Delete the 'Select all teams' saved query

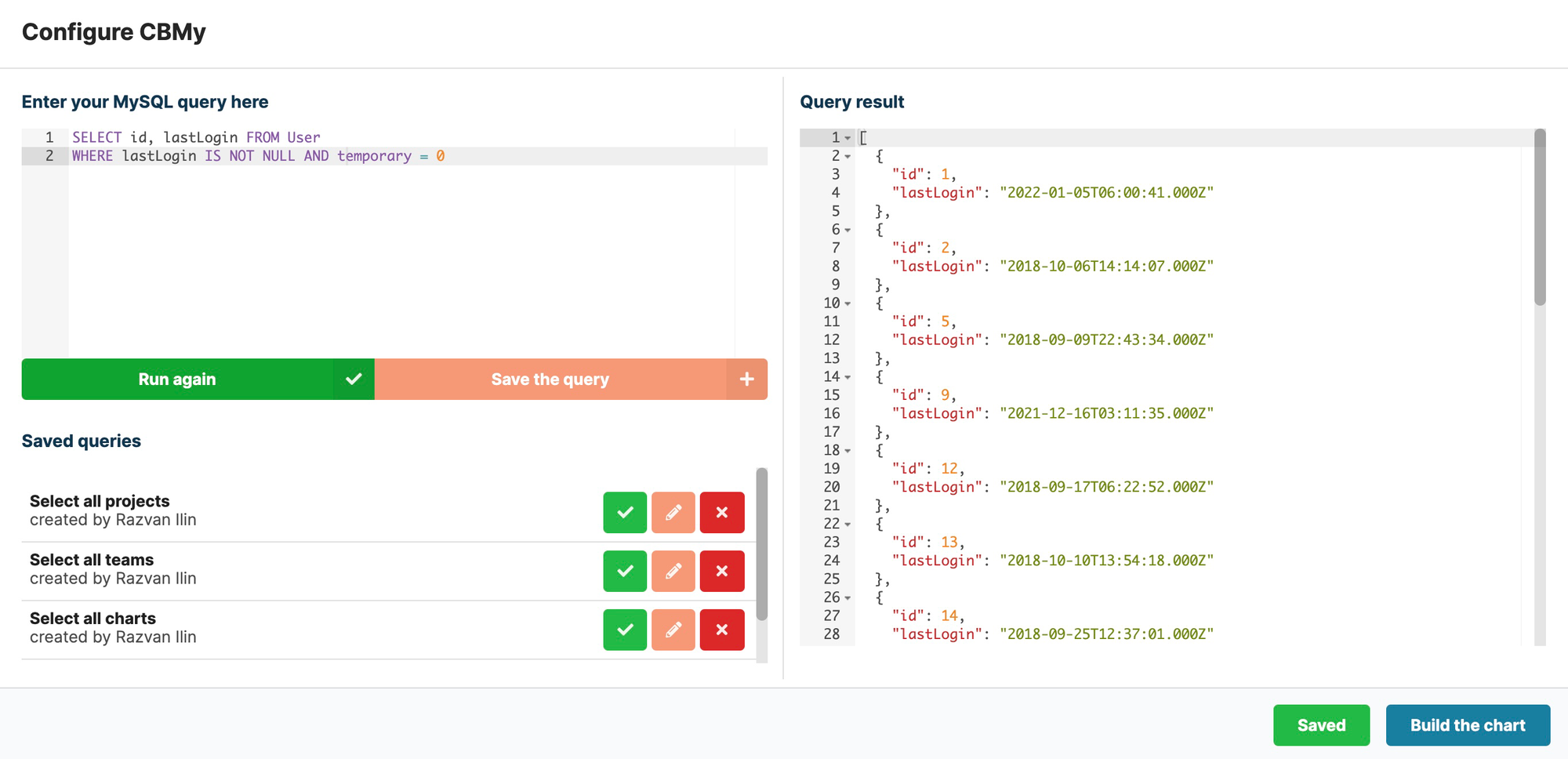(x=722, y=571)
